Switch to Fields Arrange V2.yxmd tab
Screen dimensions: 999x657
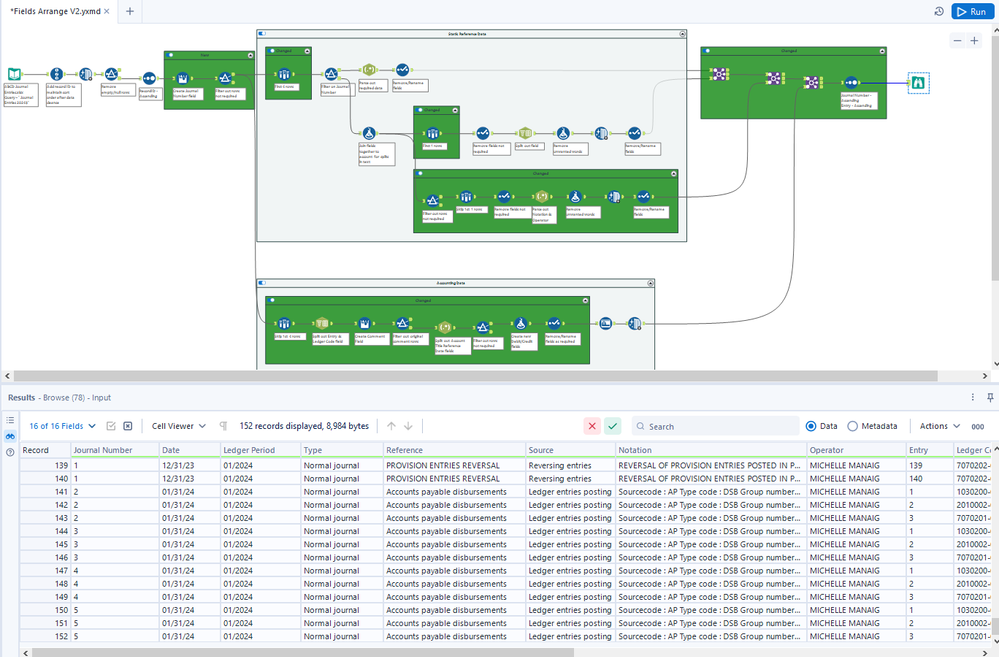click(55, 11)
